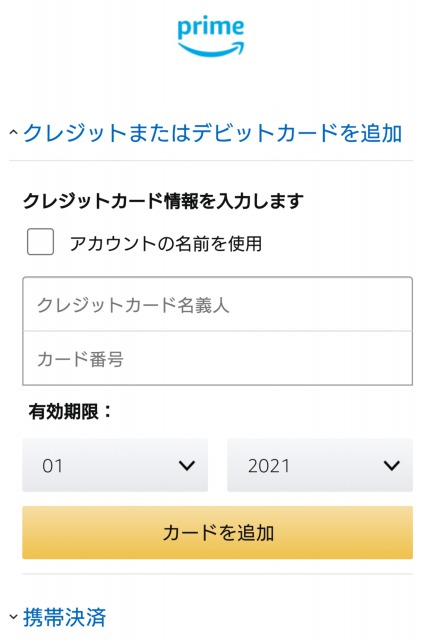
Task: Check the アカウントの名前を使用 checkbox
Action: click(40, 242)
